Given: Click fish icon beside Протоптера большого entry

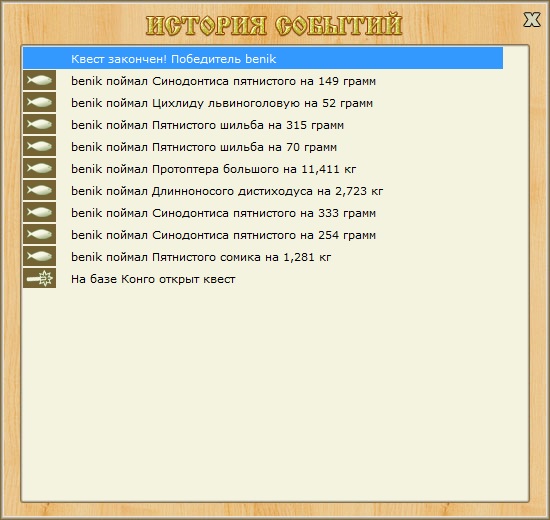Looking at the screenshot, I should [x=39, y=168].
